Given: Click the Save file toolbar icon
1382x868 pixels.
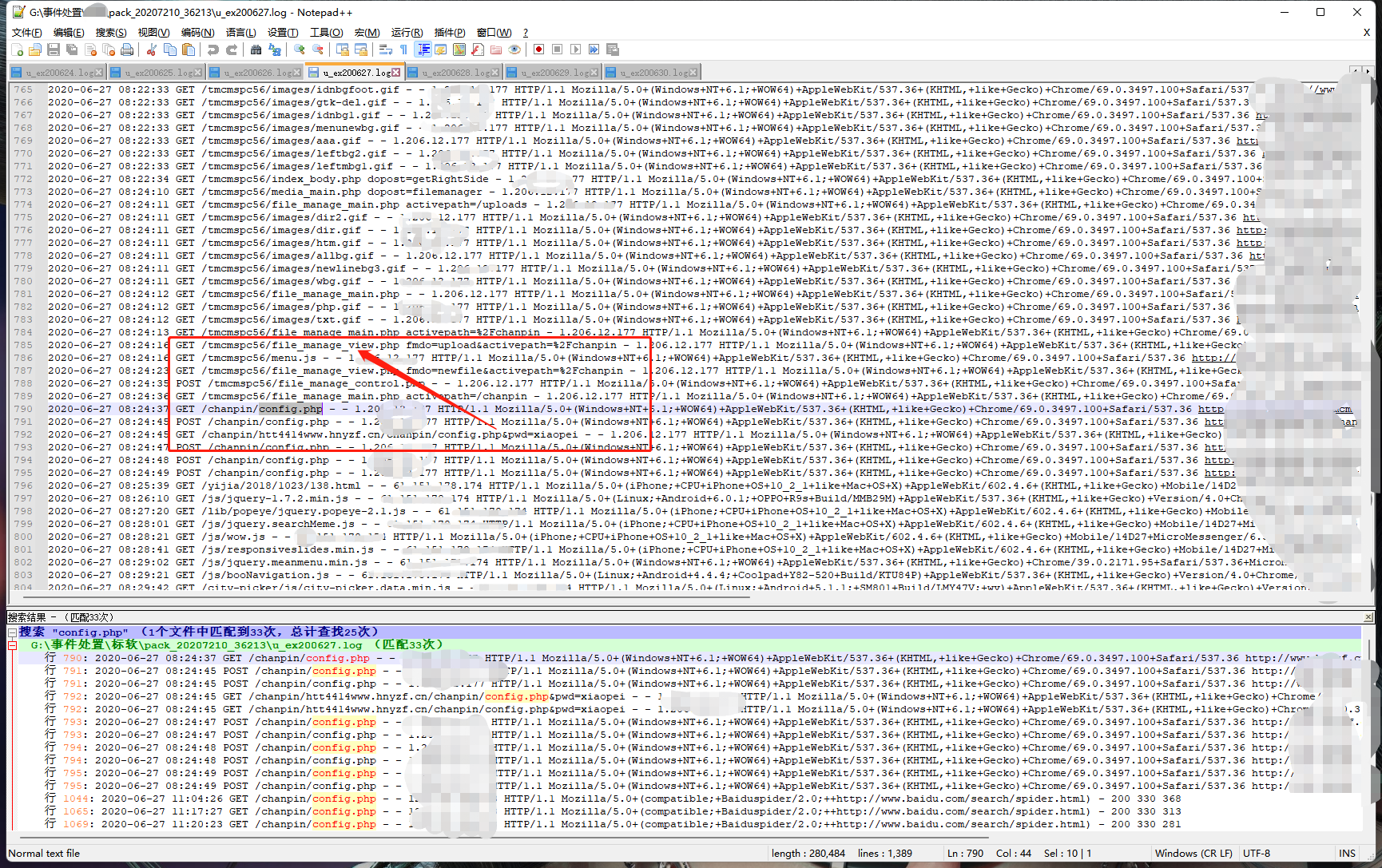Looking at the screenshot, I should click(x=54, y=50).
